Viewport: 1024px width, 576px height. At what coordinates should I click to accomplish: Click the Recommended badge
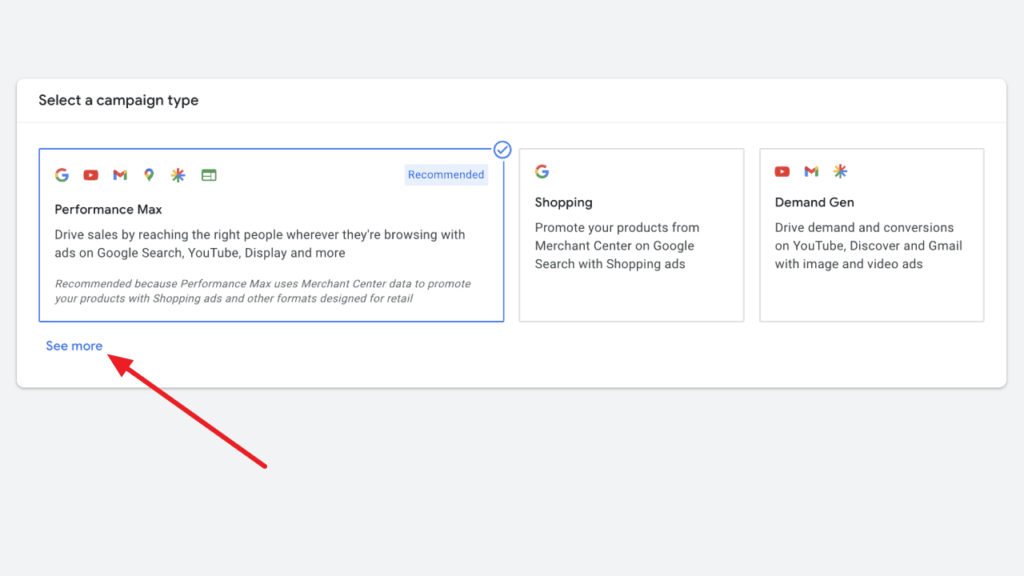coord(445,174)
